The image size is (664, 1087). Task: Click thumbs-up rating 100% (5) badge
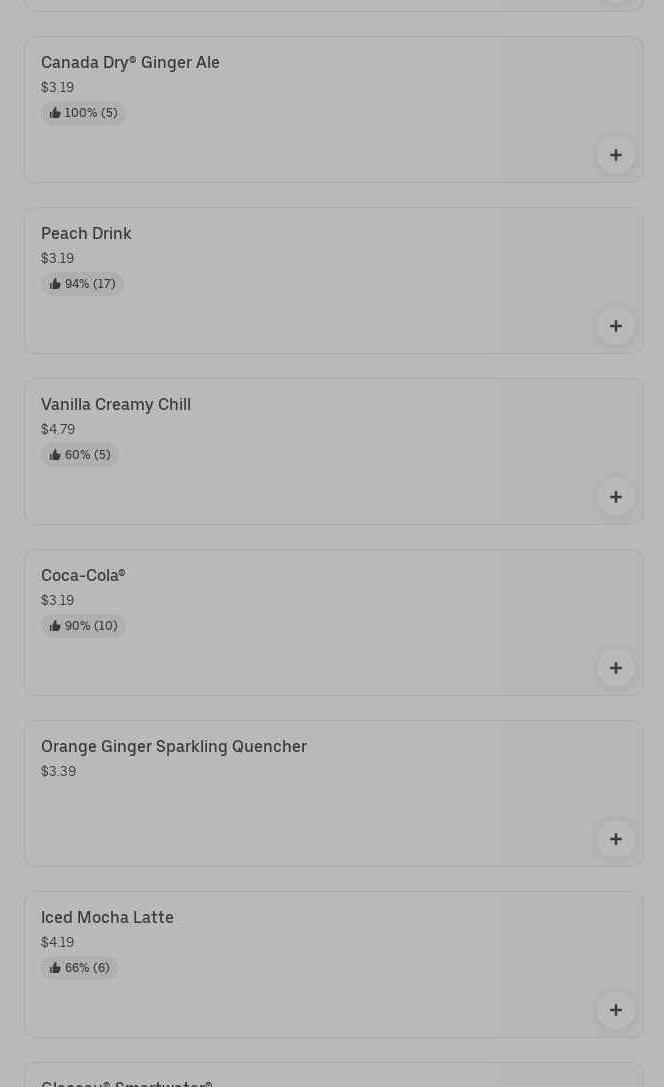click(x=83, y=113)
